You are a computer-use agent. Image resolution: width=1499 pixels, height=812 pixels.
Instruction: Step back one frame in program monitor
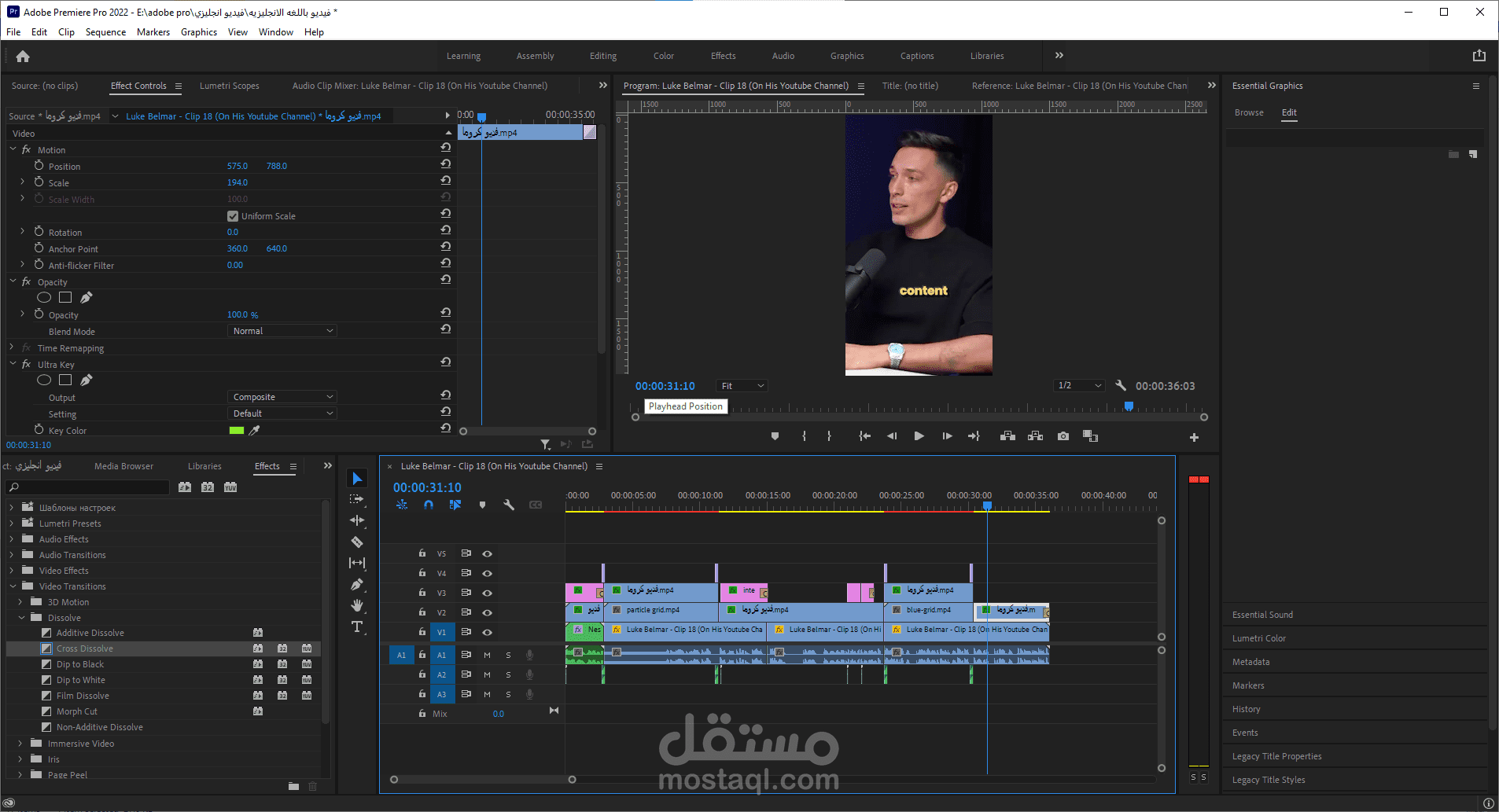pyautogui.click(x=892, y=436)
